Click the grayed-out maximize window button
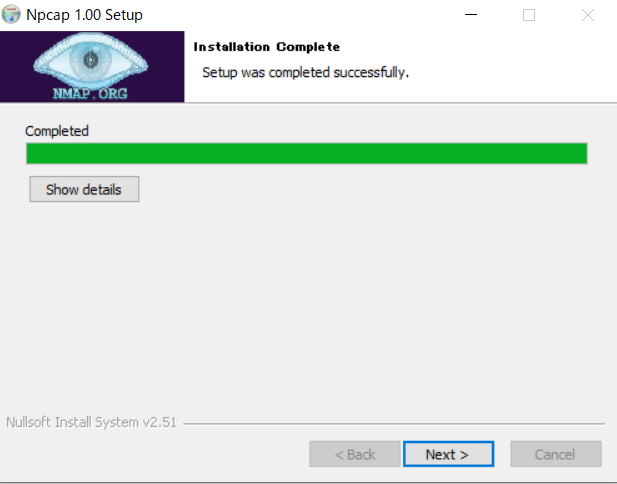617x484 pixels. (x=529, y=15)
